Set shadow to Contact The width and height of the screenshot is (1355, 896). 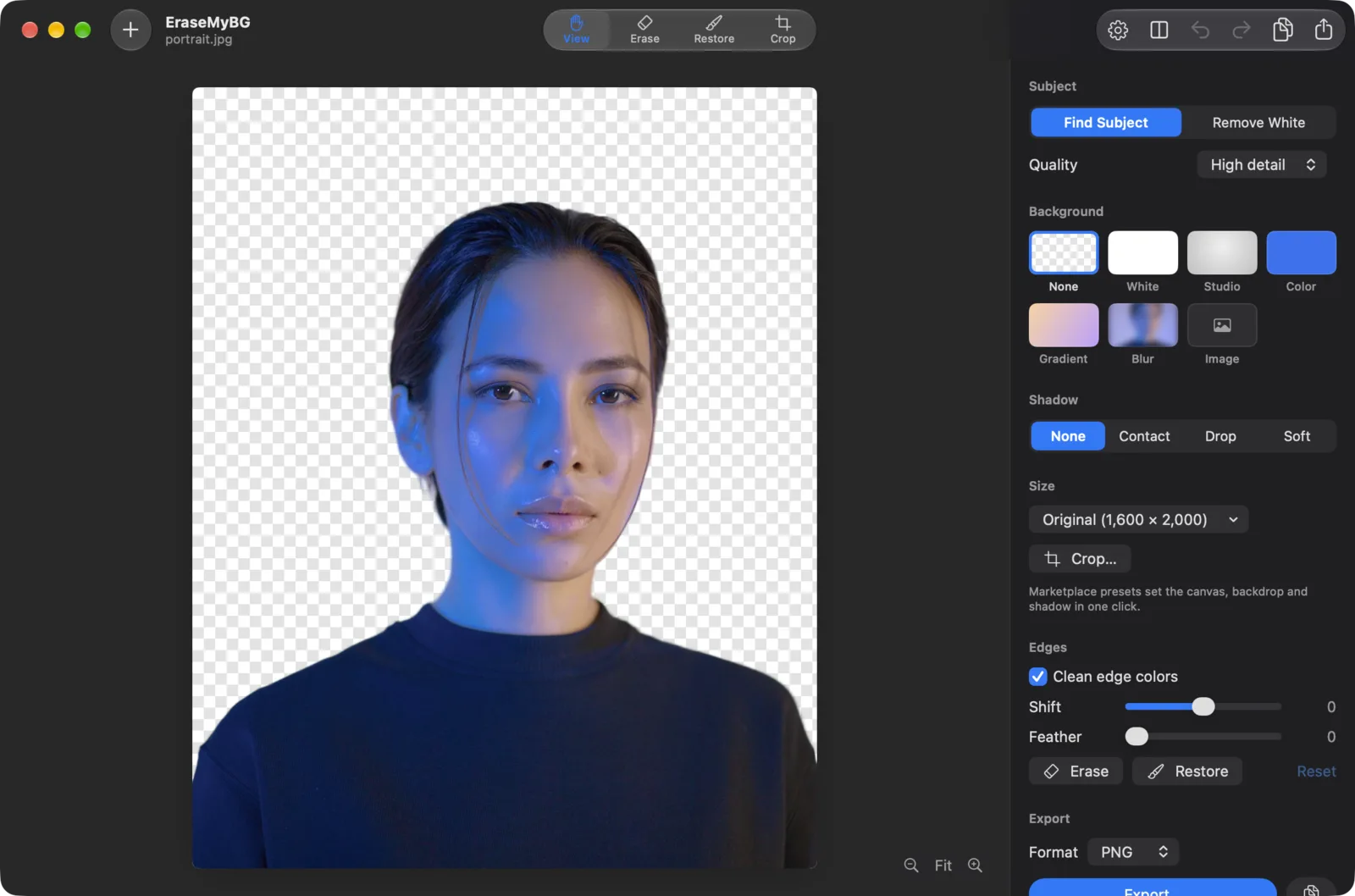tap(1144, 436)
